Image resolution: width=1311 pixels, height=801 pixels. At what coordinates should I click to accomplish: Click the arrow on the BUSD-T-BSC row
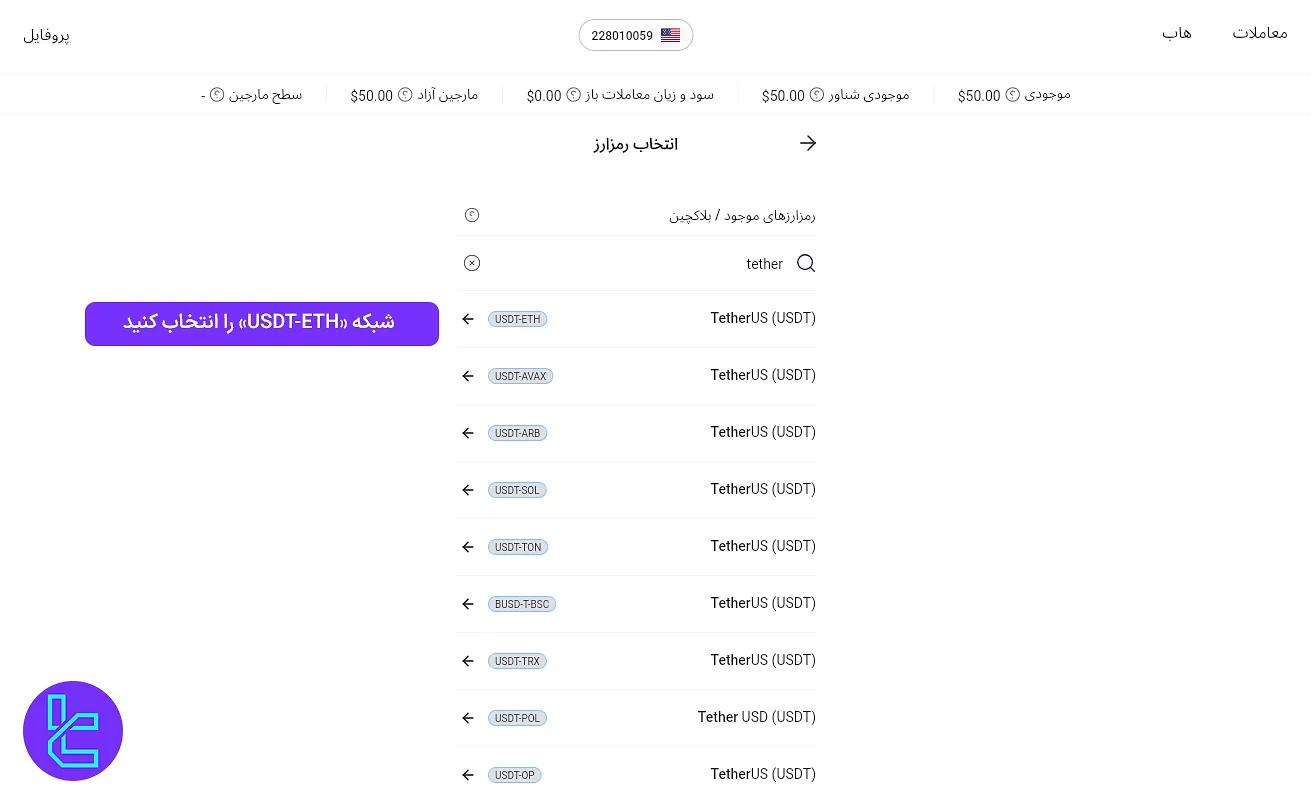(467, 604)
